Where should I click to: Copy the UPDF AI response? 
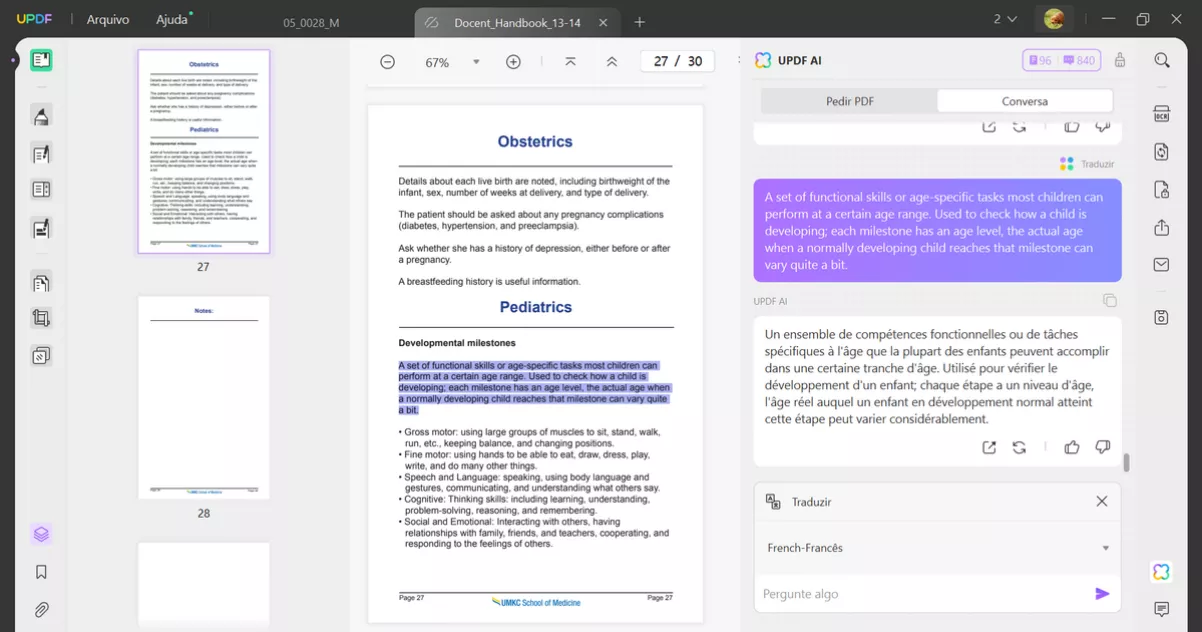point(1109,300)
